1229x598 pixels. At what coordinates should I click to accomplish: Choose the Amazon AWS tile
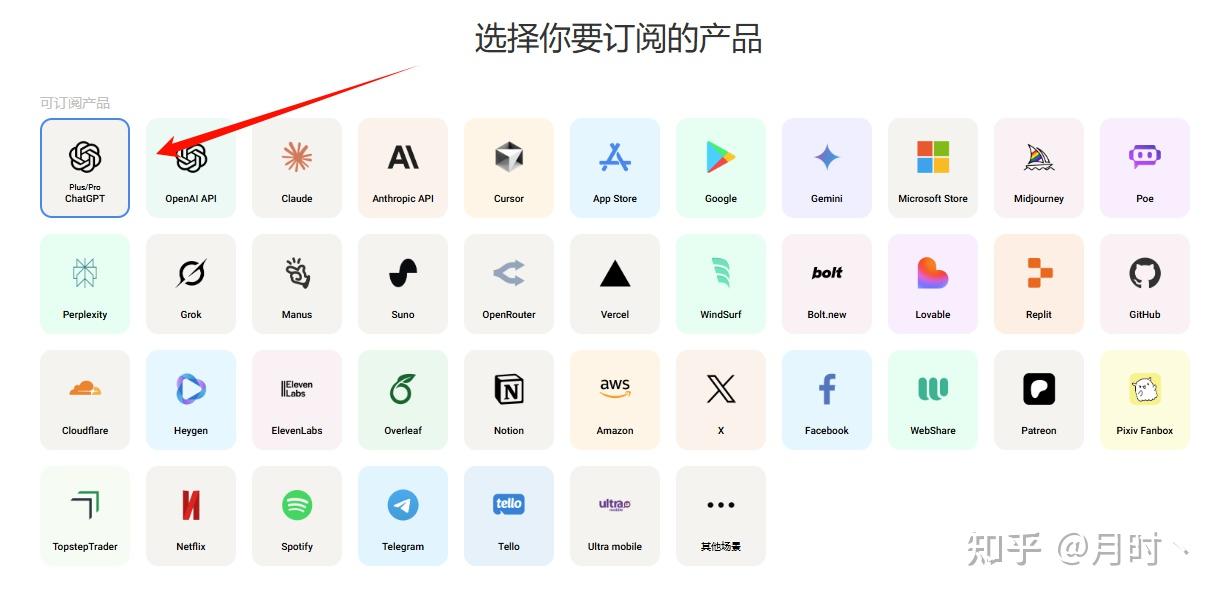615,399
